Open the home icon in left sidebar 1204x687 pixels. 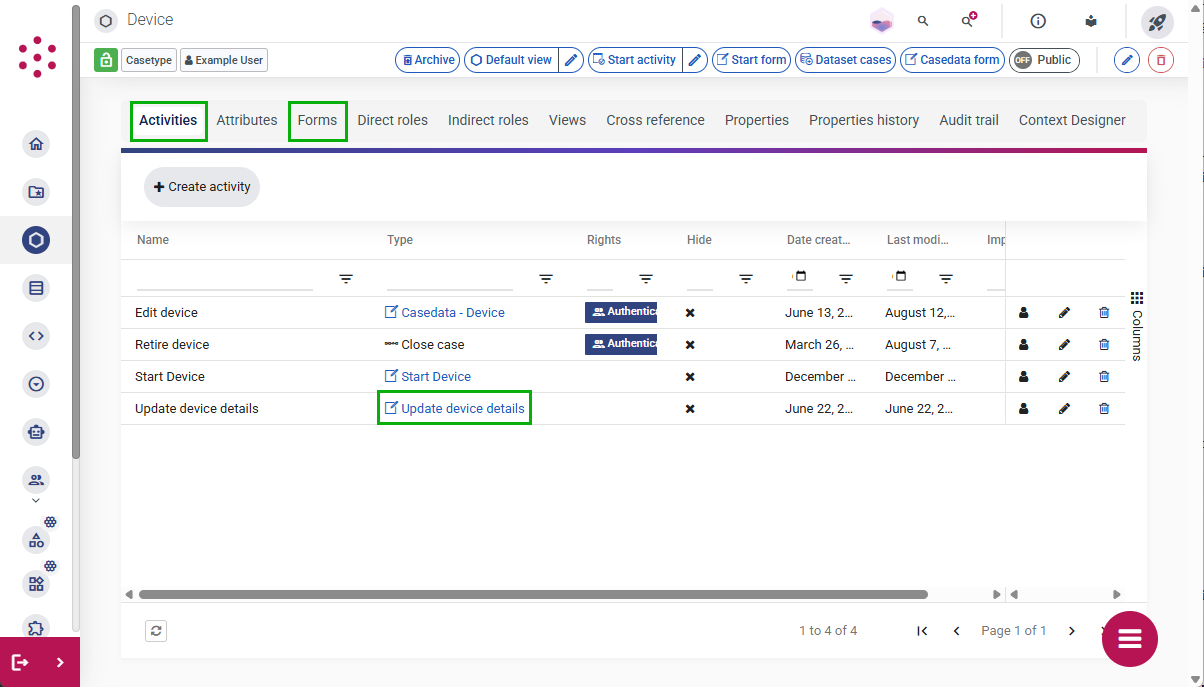[x=36, y=144]
